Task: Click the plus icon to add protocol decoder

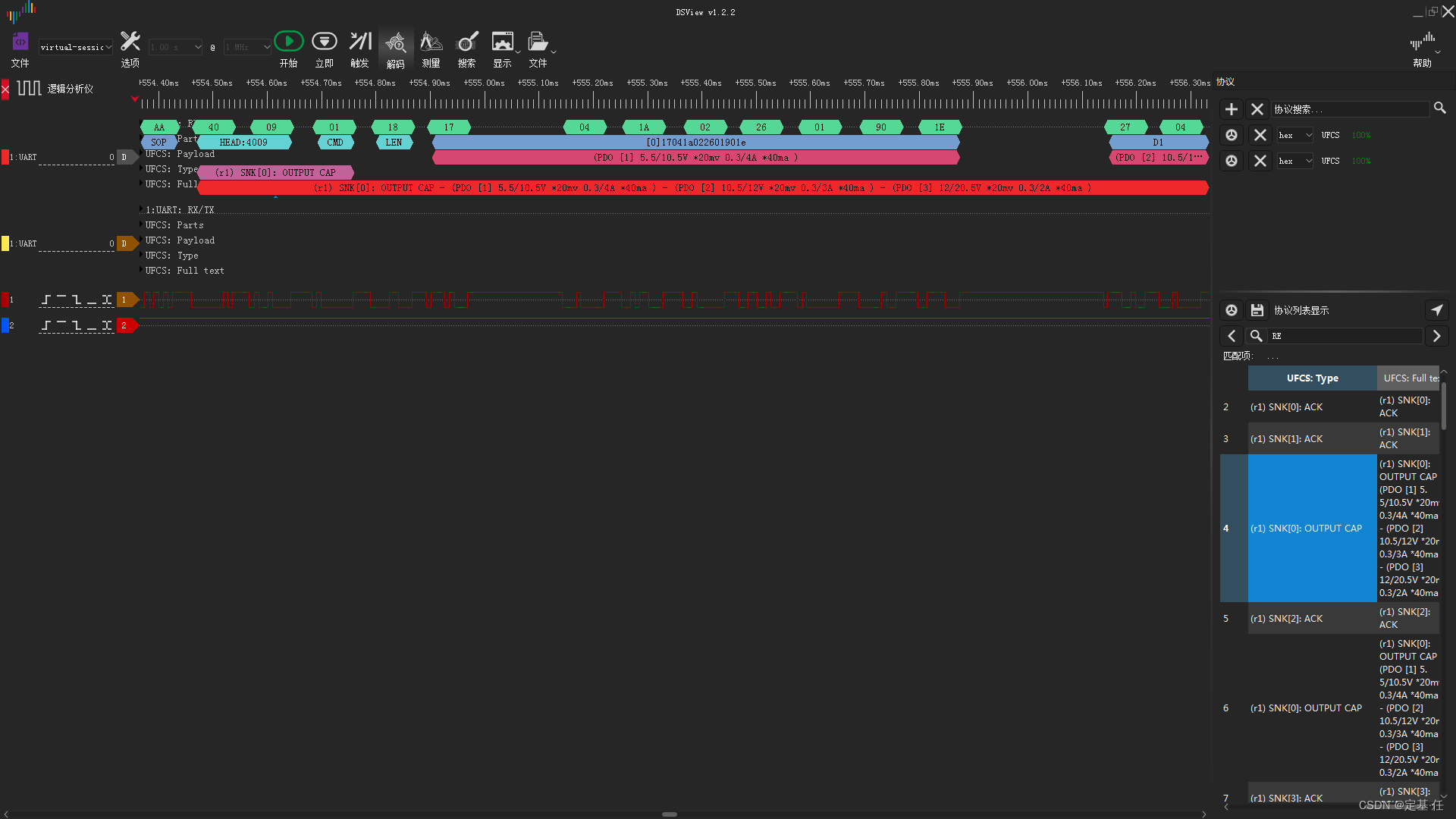Action: 1232,109
